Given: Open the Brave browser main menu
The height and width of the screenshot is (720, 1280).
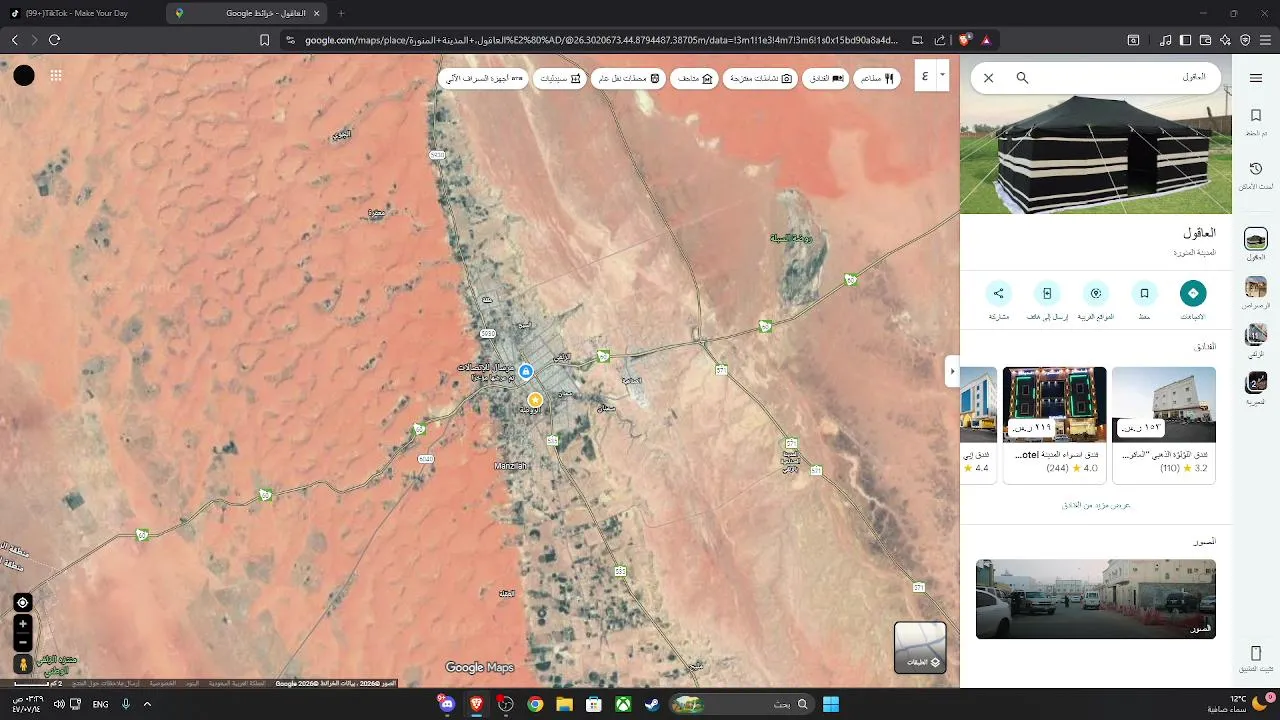Looking at the screenshot, I should click(x=1265, y=40).
